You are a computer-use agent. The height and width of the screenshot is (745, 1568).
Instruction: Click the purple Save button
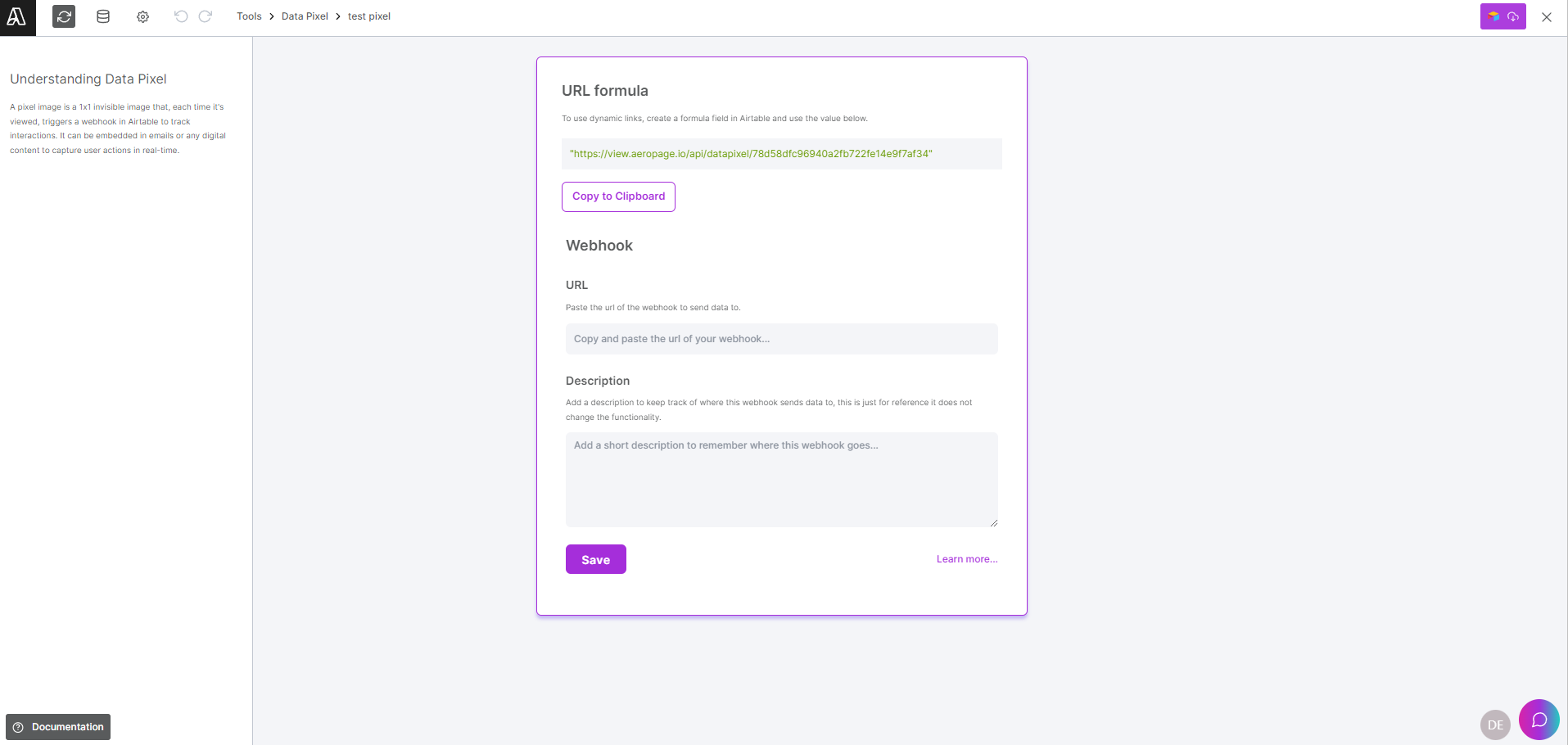(595, 559)
